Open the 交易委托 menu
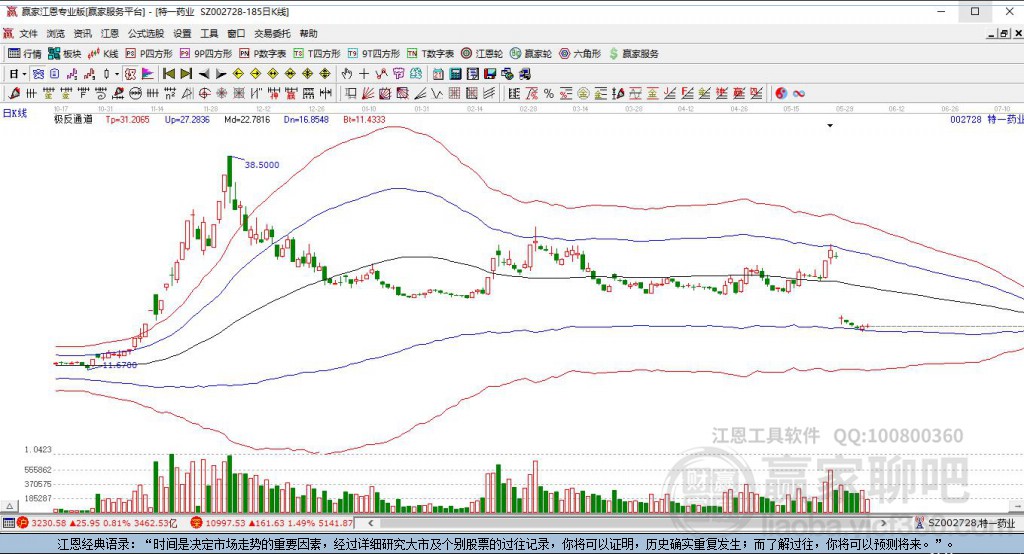The width and height of the screenshot is (1024, 554). tap(272, 33)
